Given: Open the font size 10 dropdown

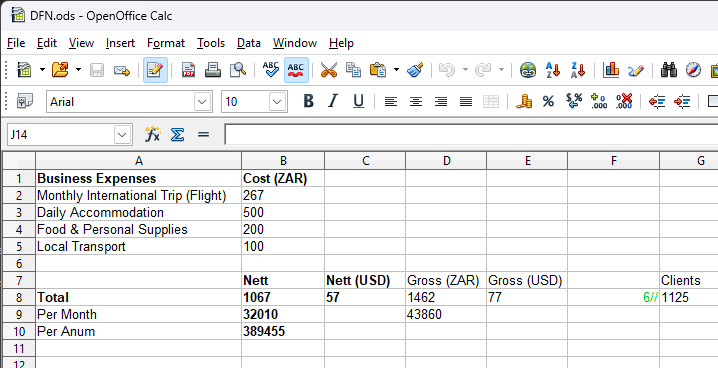Looking at the screenshot, I should tap(277, 102).
